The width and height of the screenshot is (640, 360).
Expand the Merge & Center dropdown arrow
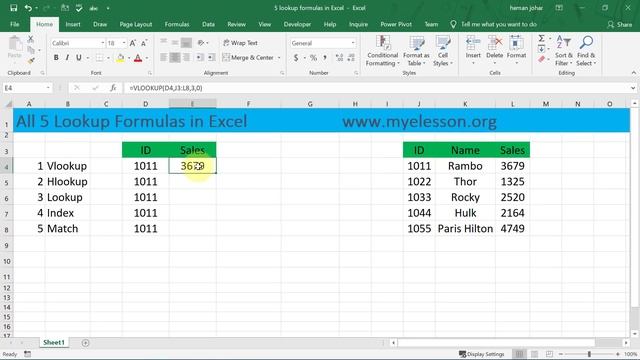click(x=279, y=58)
